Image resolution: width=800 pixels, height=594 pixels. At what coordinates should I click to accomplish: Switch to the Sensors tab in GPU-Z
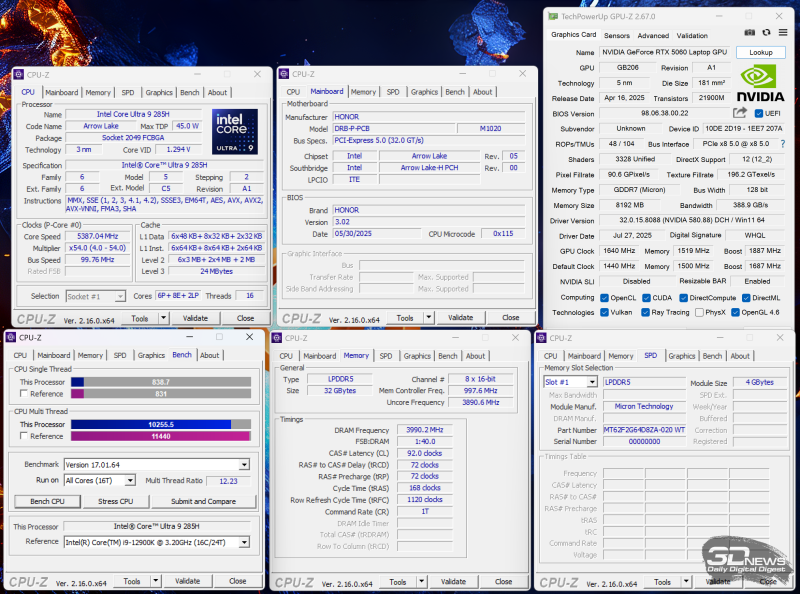click(616, 36)
